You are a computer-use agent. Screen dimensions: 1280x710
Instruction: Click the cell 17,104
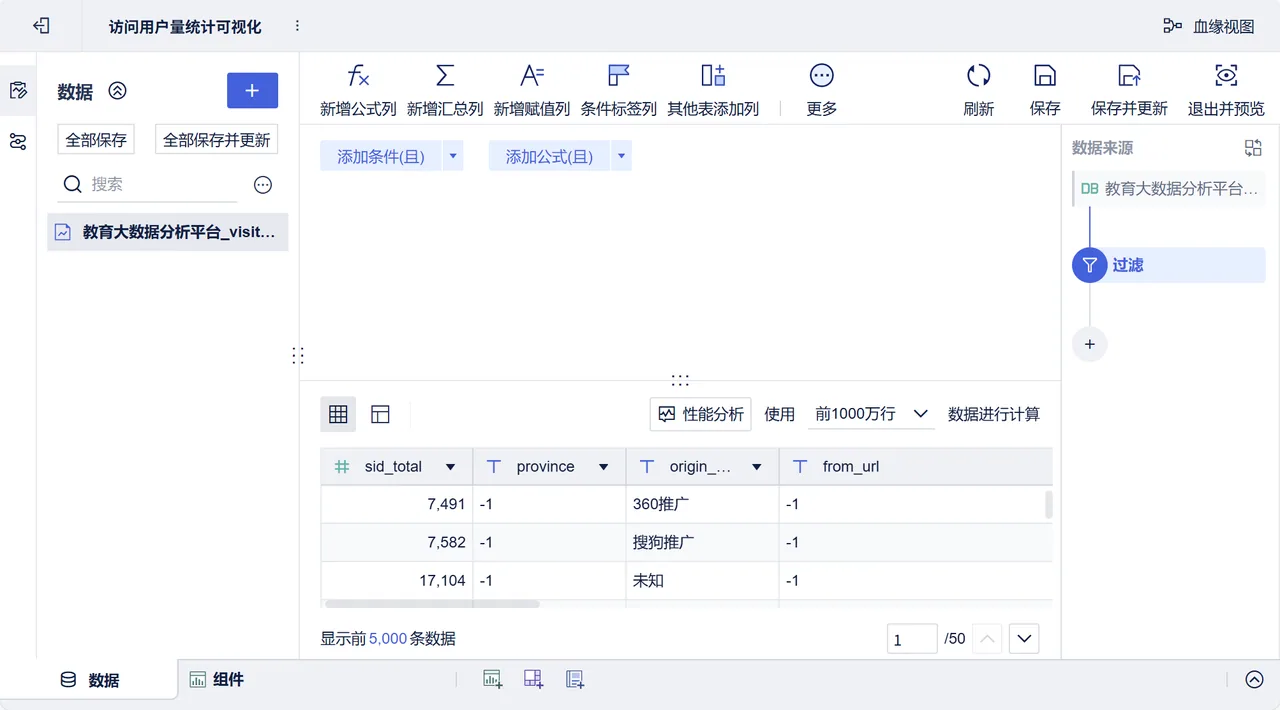click(x=397, y=580)
